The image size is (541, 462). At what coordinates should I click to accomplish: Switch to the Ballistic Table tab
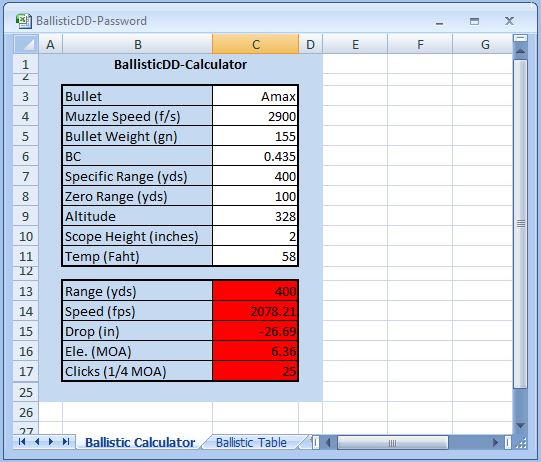coord(251,442)
